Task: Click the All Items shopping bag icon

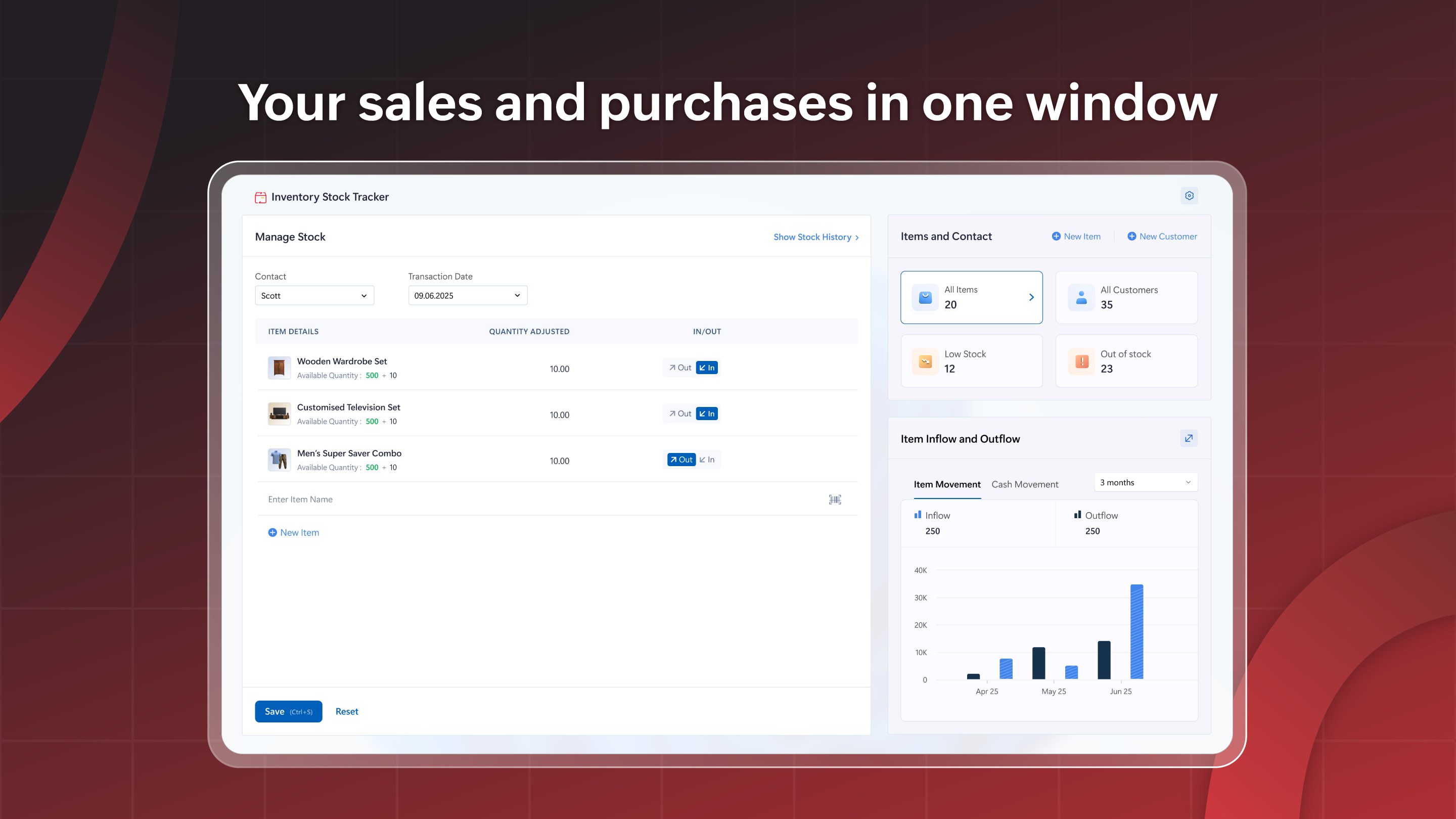Action: [925, 297]
